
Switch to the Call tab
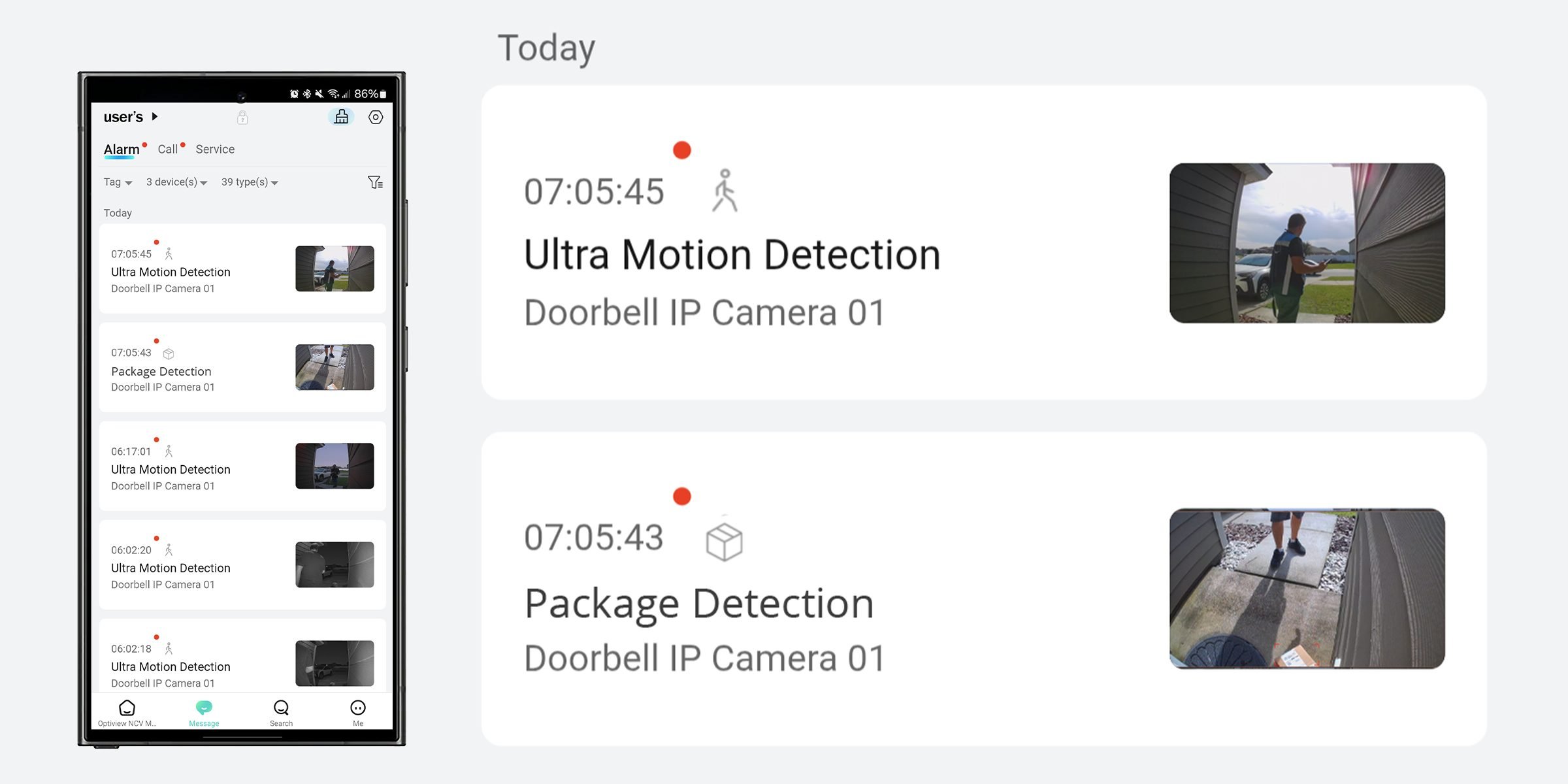tap(168, 149)
